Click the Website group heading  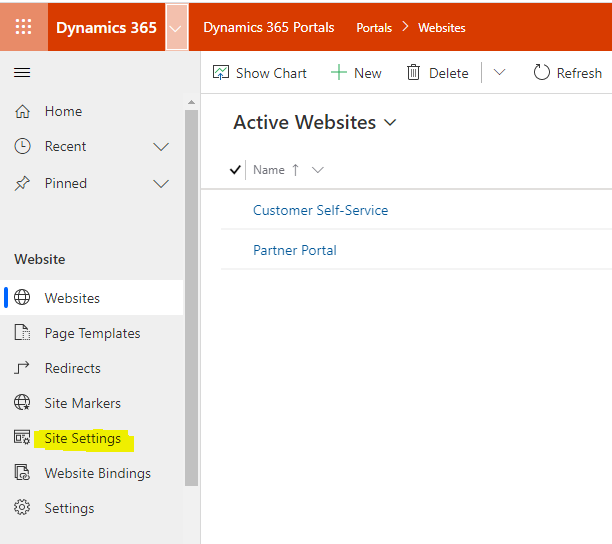[x=40, y=259]
